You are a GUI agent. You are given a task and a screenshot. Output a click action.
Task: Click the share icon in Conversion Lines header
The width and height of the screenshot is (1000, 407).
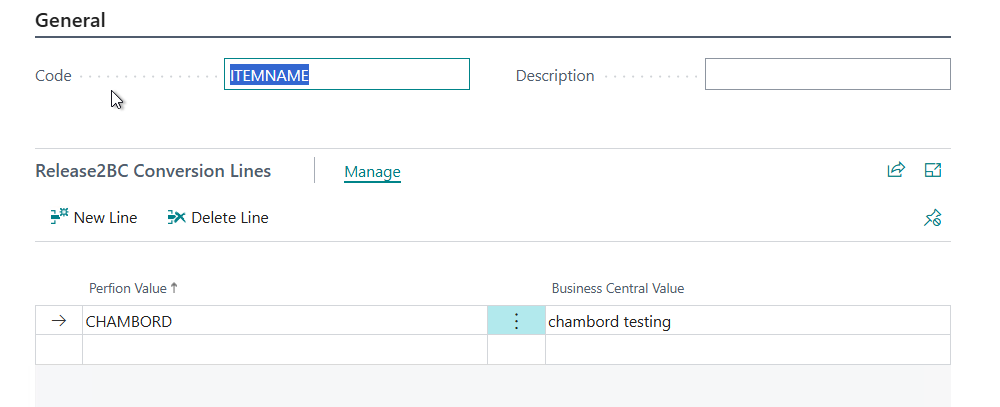click(x=896, y=170)
